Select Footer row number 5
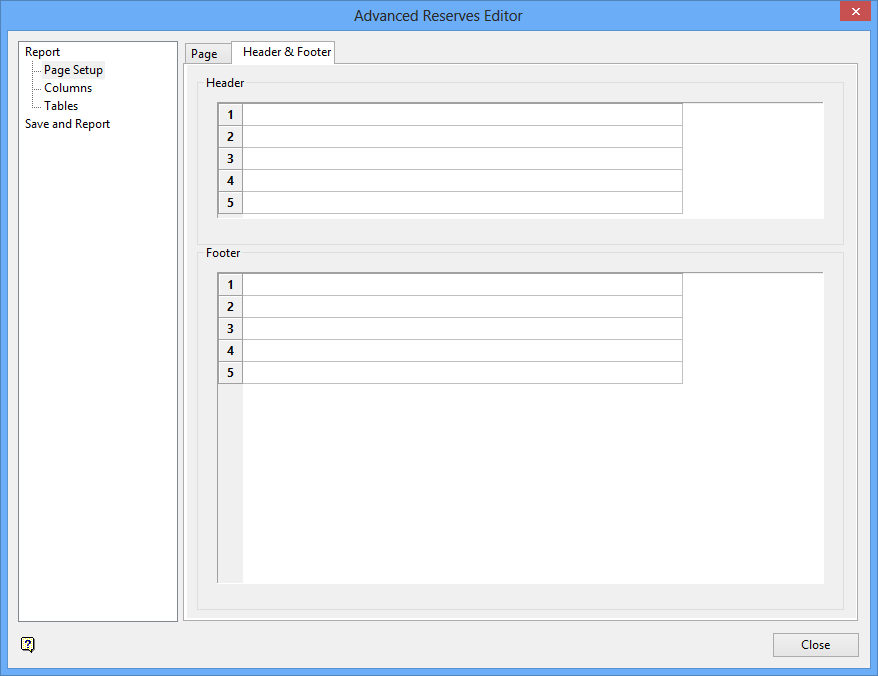Image resolution: width=878 pixels, height=676 pixels. pyautogui.click(x=230, y=372)
